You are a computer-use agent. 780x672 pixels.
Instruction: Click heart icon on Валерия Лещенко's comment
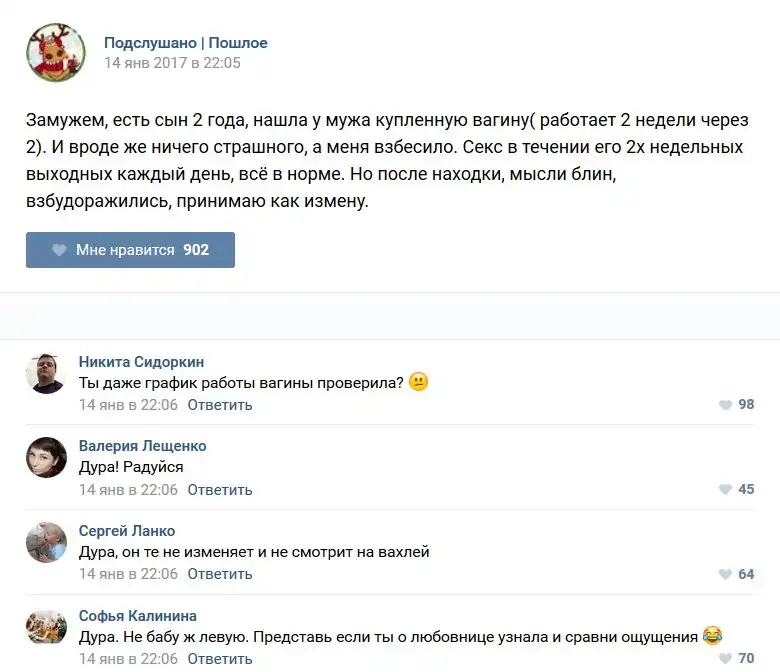(x=726, y=490)
